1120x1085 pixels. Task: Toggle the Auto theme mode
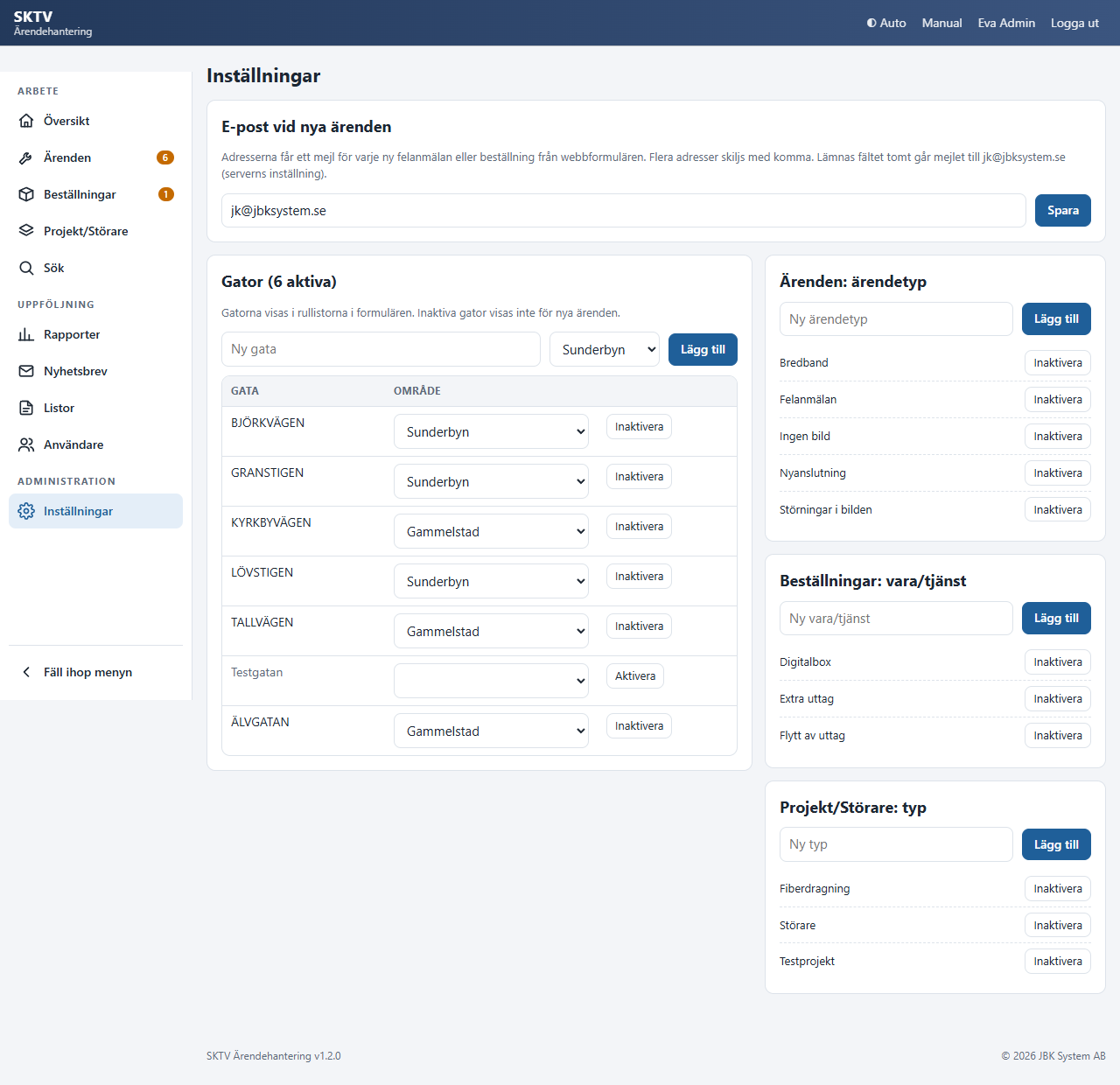(x=886, y=23)
